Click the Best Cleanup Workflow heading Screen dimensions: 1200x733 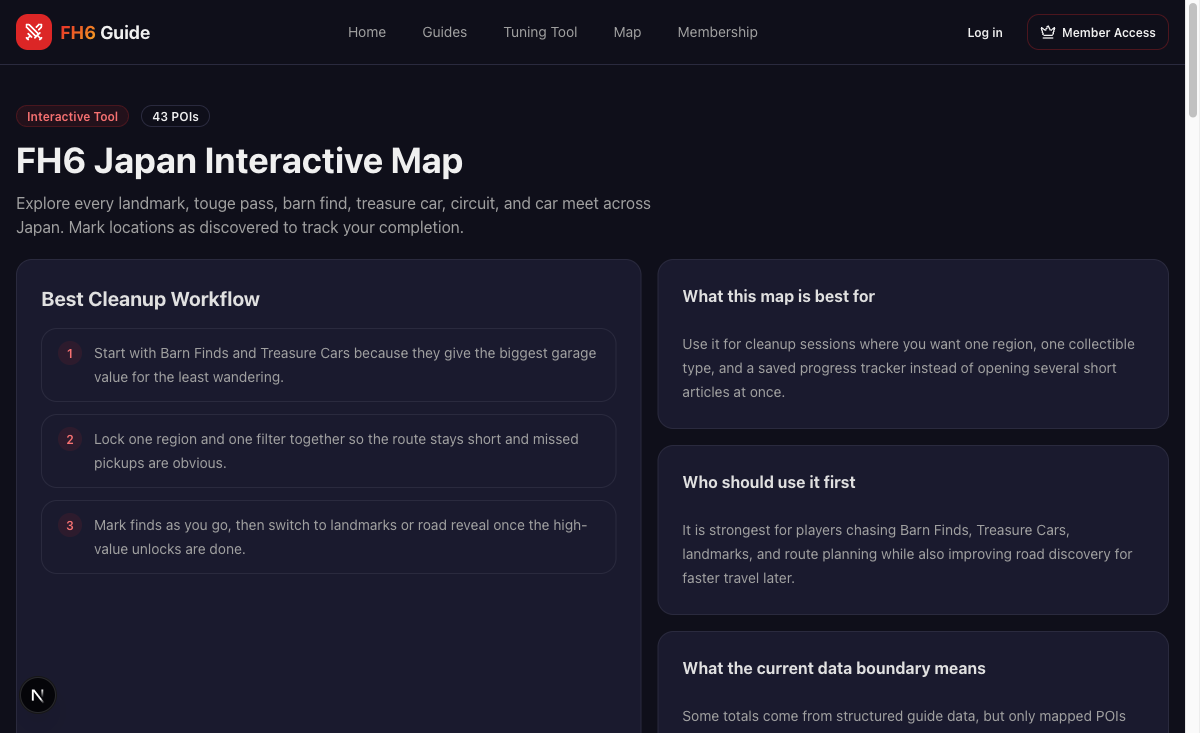150,299
